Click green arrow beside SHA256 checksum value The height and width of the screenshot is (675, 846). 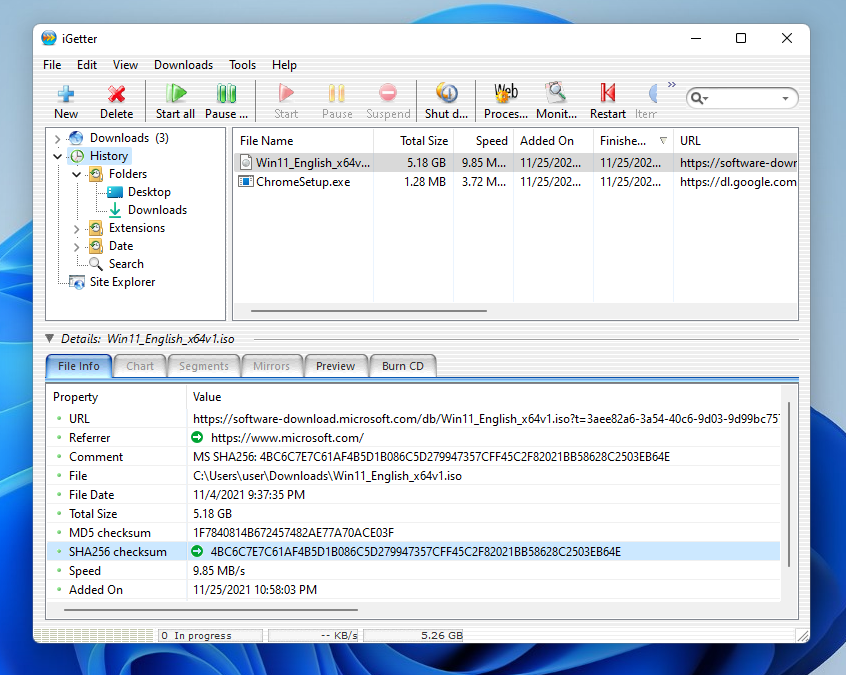tap(198, 552)
